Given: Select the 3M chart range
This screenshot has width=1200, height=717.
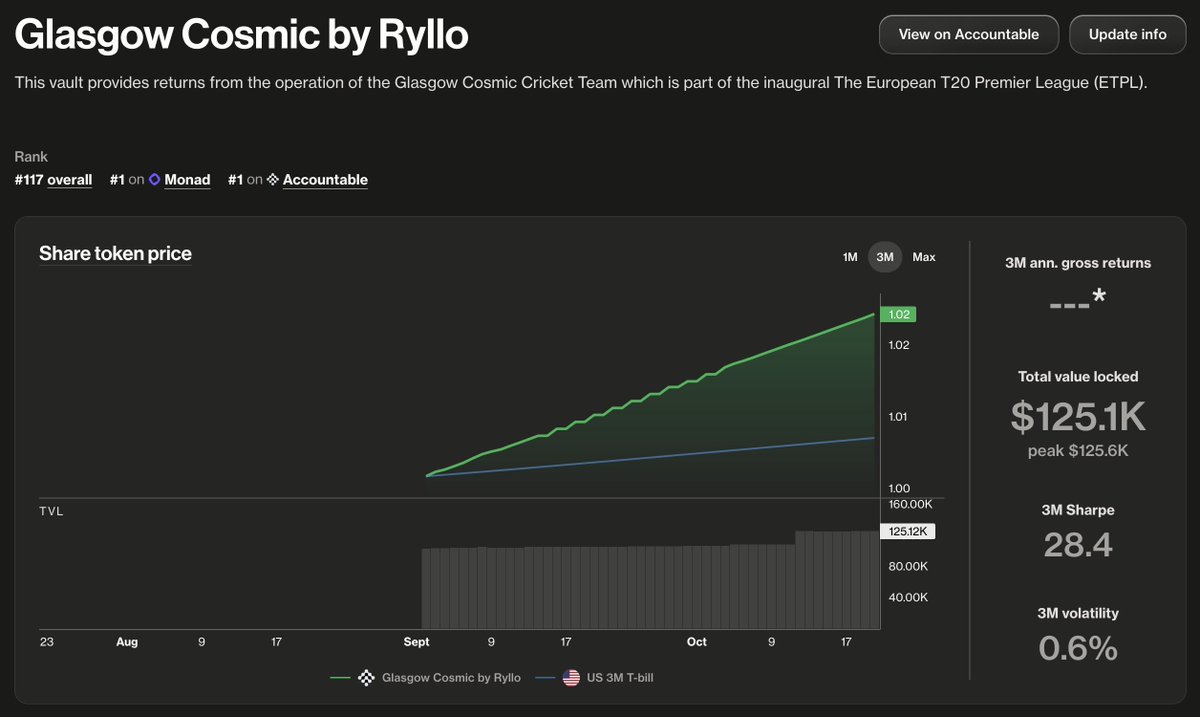Looking at the screenshot, I should [885, 257].
